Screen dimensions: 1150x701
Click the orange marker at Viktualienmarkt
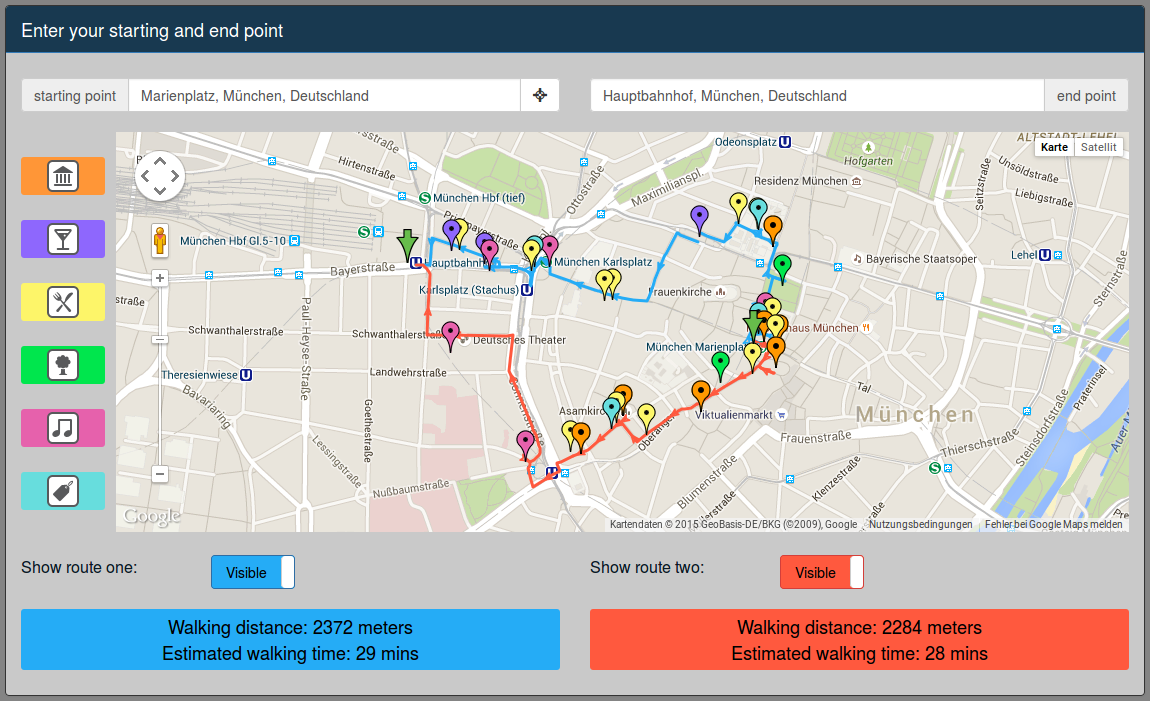click(x=700, y=396)
